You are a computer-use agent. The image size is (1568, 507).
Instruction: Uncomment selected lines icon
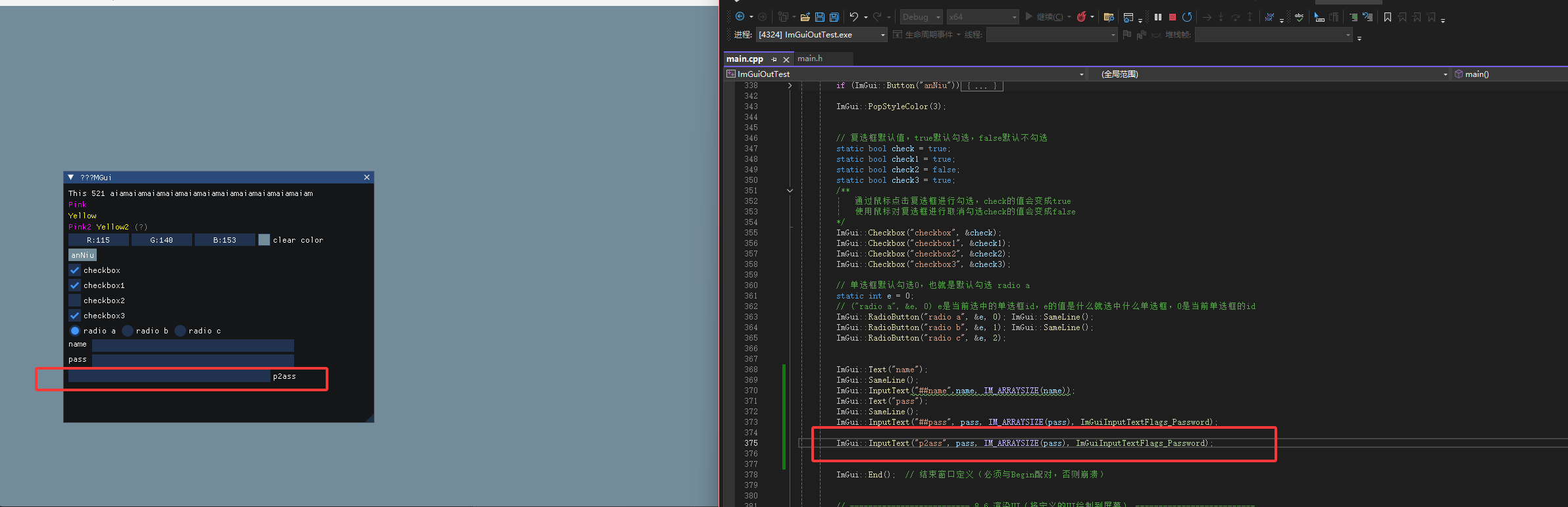[1368, 17]
